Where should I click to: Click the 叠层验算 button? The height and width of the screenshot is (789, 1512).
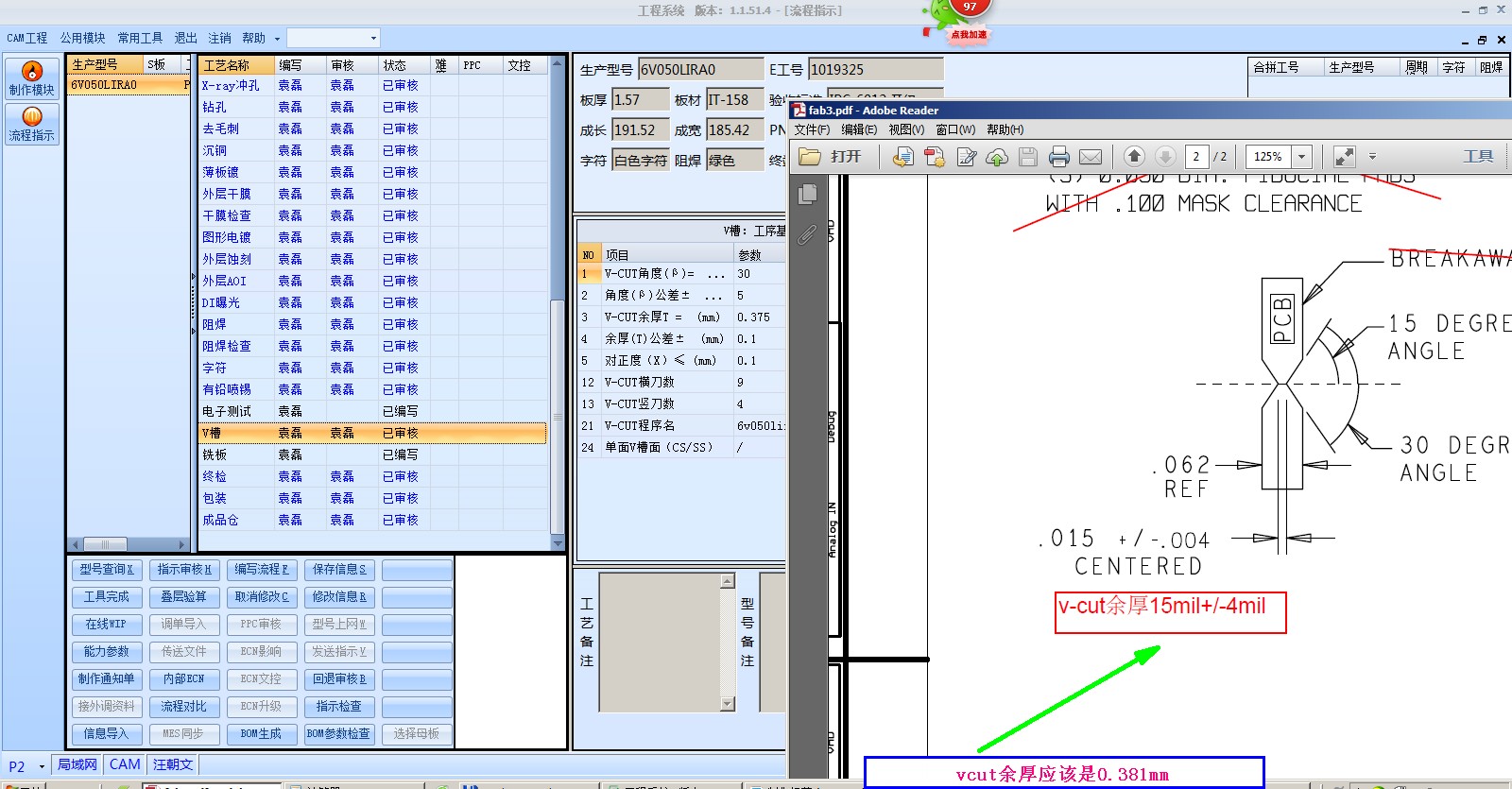184,597
